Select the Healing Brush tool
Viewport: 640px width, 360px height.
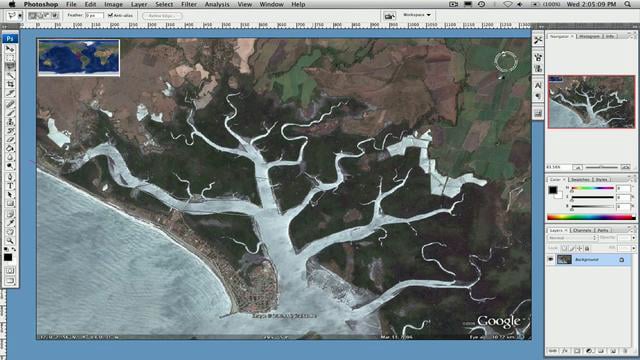coord(10,104)
